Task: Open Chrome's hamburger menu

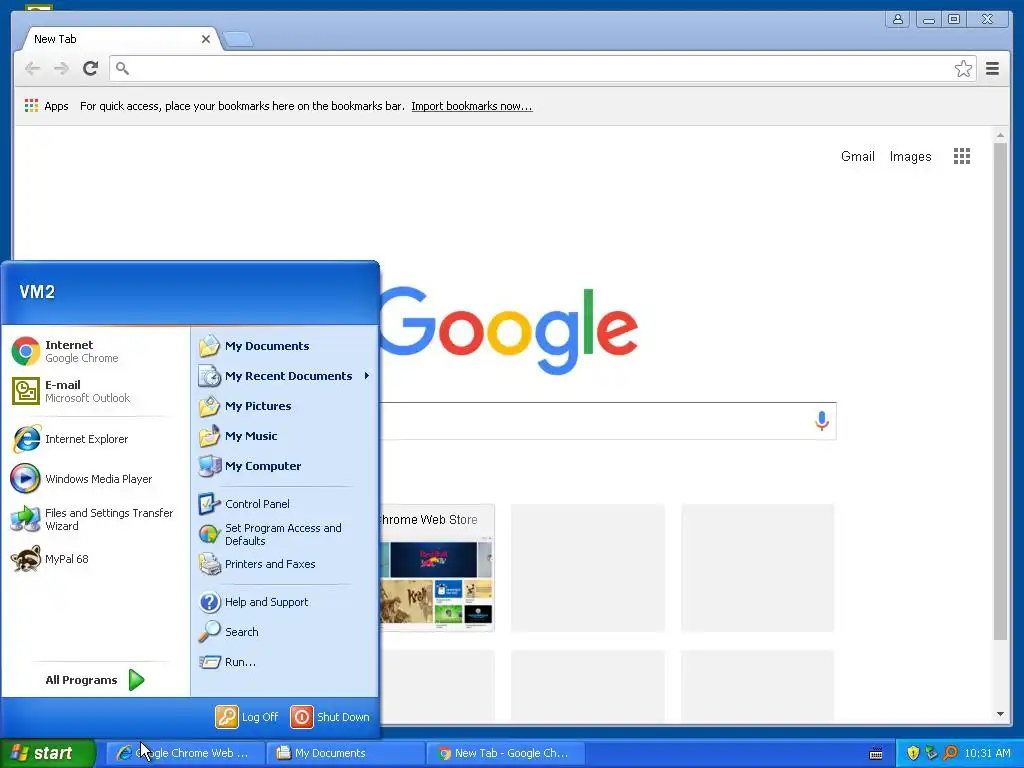Action: (993, 68)
